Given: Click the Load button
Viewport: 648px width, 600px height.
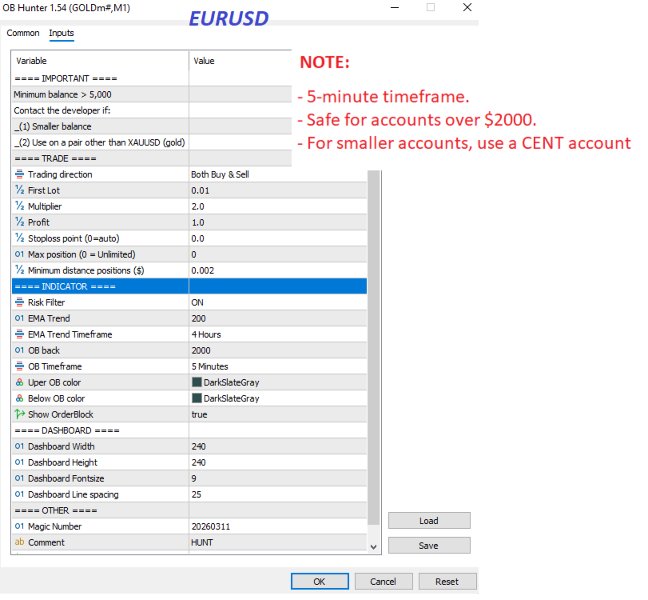Looking at the screenshot, I should (429, 521).
